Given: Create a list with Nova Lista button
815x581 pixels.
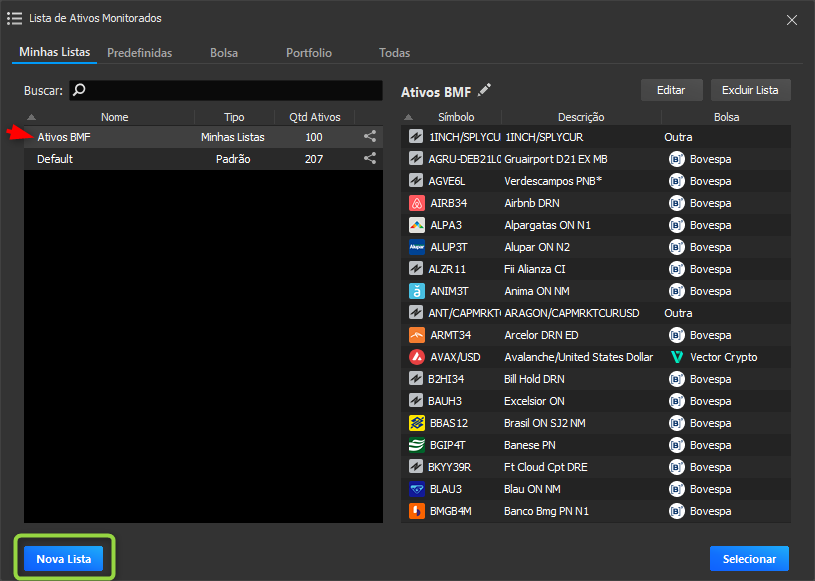Looking at the screenshot, I should pyautogui.click(x=63, y=559).
